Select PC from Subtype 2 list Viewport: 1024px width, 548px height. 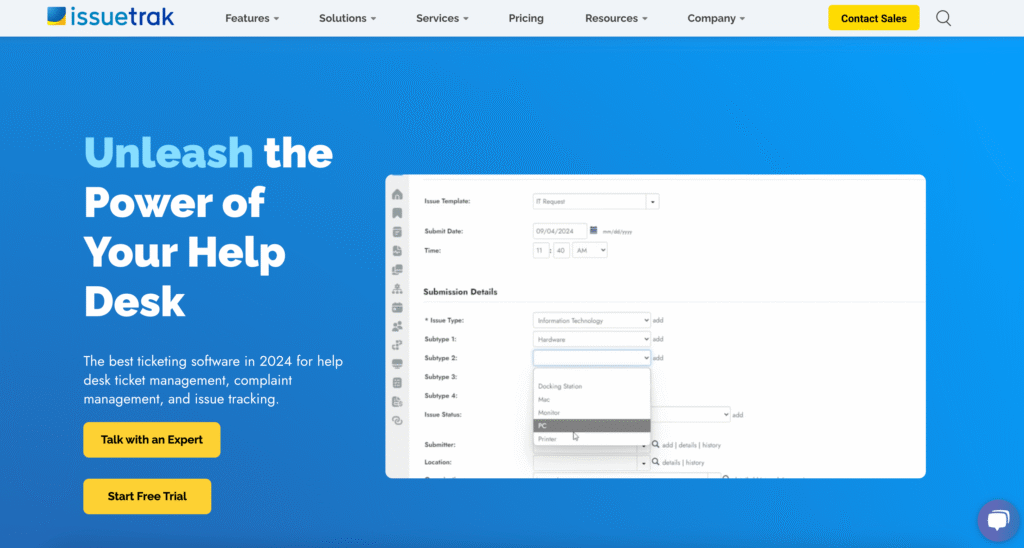coord(592,426)
